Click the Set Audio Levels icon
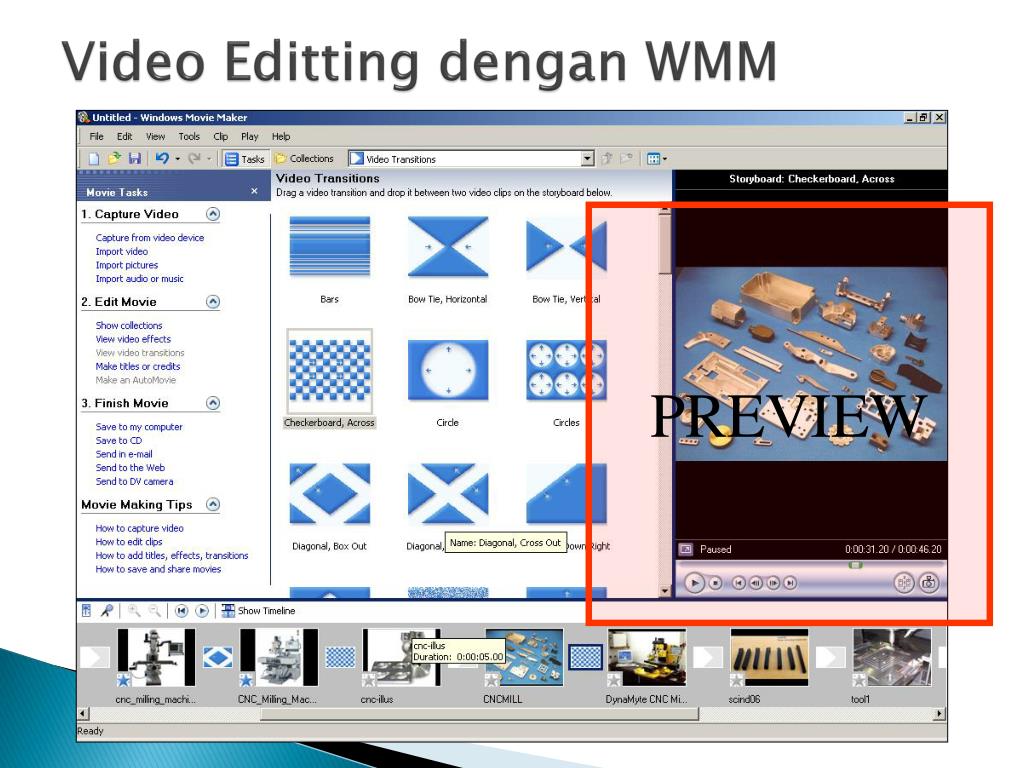 tap(86, 611)
